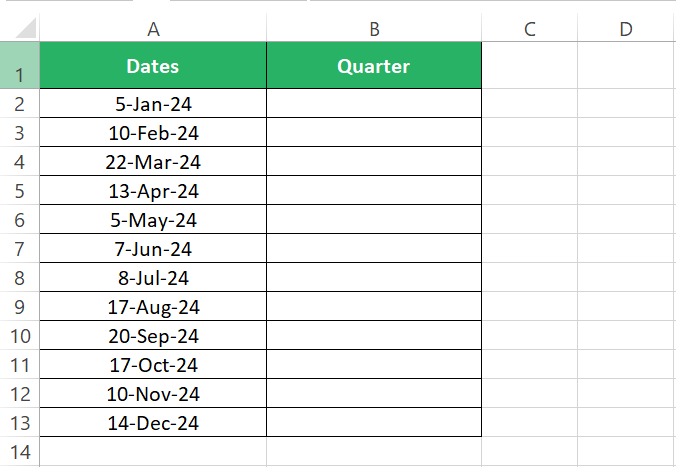Select the cell containing 17-Oct-24
The image size is (676, 467).
[x=153, y=365]
